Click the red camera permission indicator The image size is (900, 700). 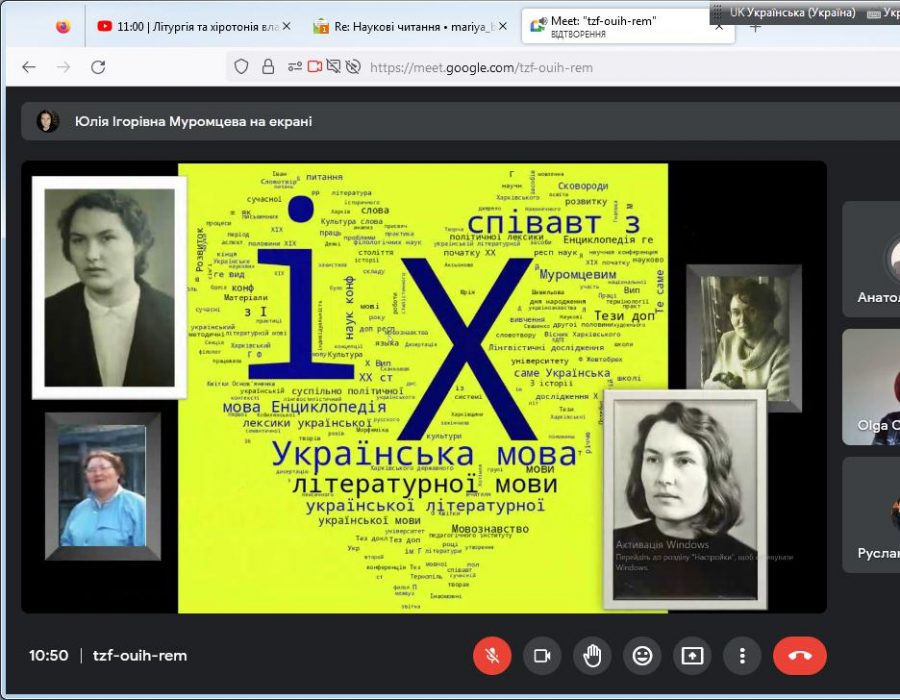click(314, 67)
